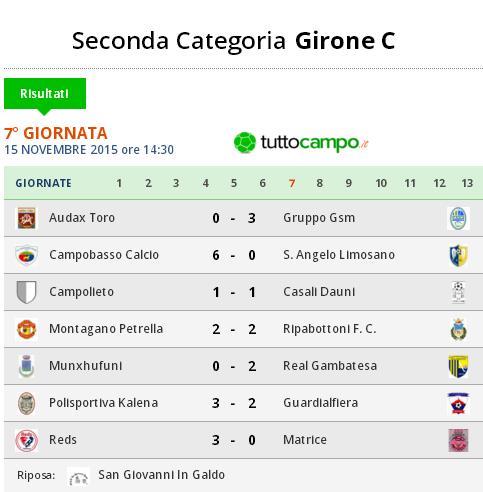This screenshot has height=492, width=483.
Task: Click the Munxhufuni team name
Action: coord(86,366)
